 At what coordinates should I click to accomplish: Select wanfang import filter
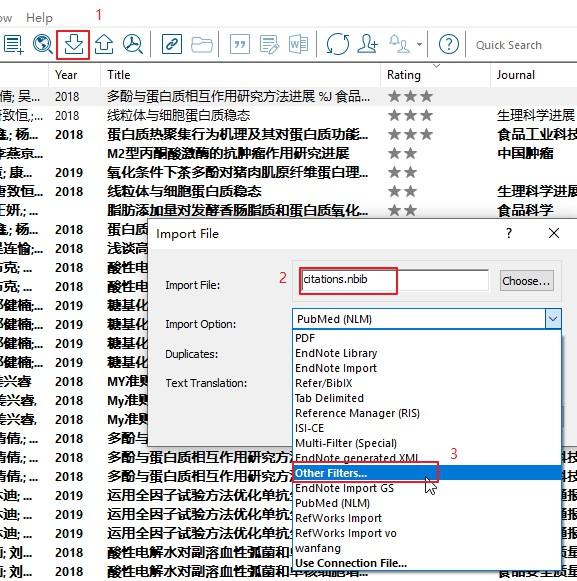[x=427, y=548]
